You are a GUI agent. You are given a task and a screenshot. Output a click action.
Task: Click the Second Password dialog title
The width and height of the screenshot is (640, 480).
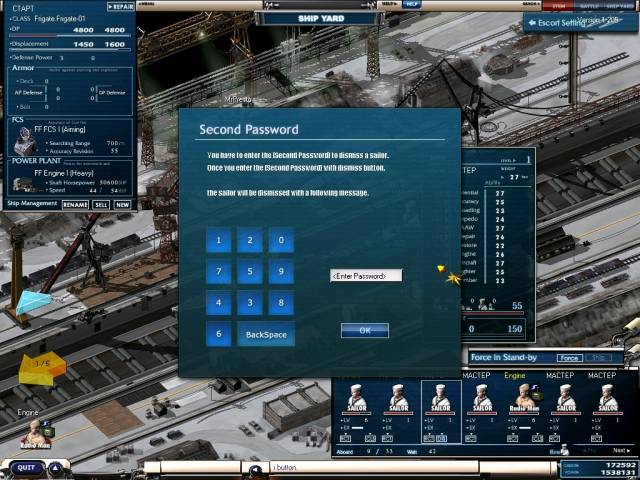249,129
